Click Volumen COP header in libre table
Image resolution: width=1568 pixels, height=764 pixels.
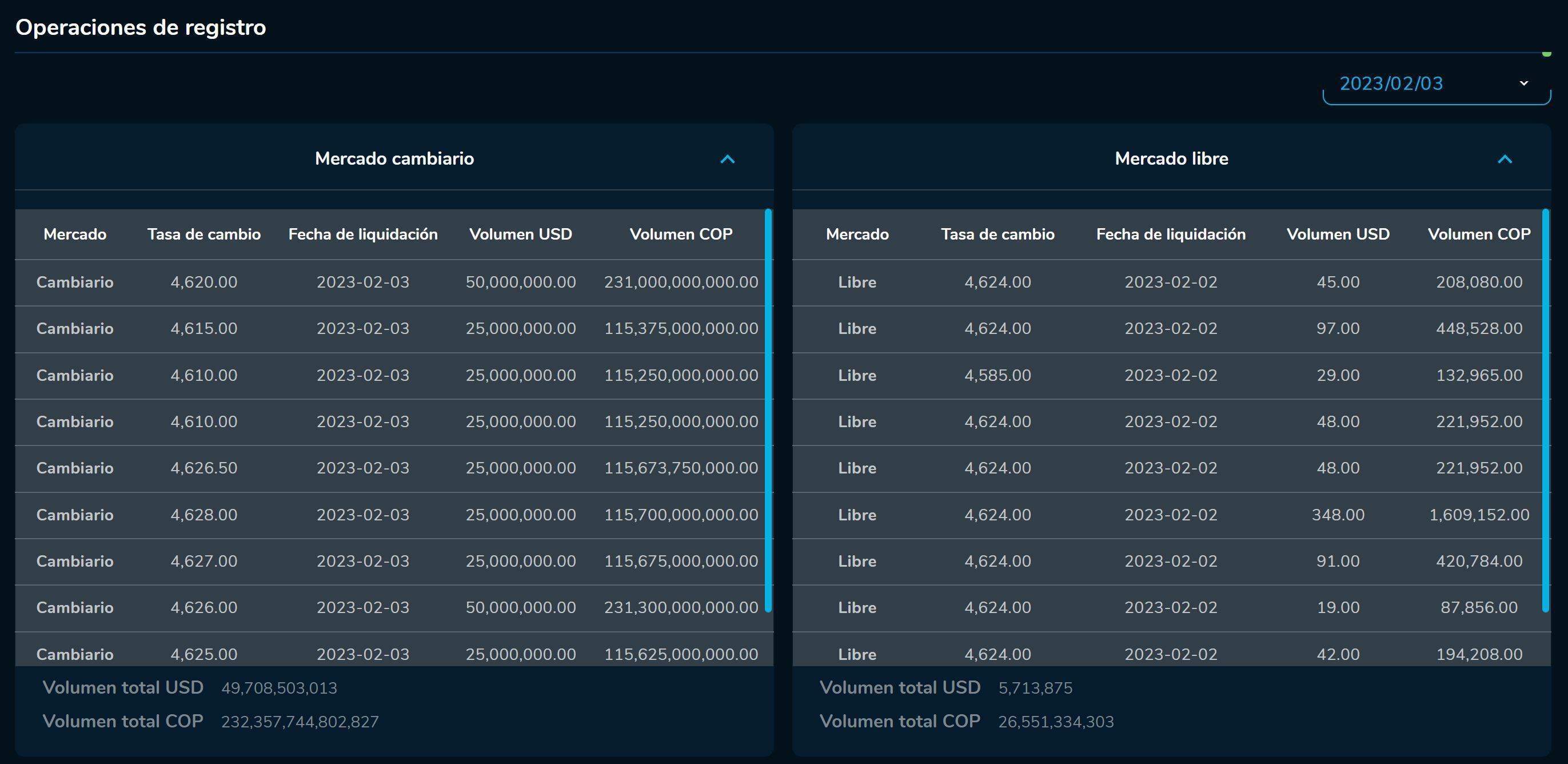coord(1478,234)
